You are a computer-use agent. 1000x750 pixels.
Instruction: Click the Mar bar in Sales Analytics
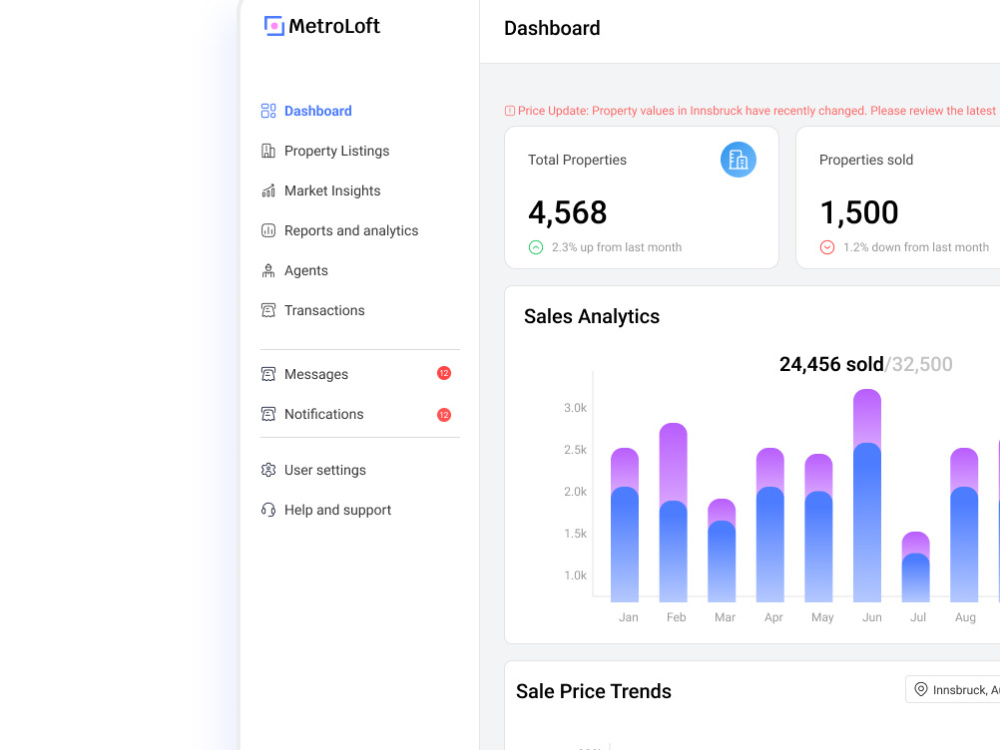pos(721,550)
